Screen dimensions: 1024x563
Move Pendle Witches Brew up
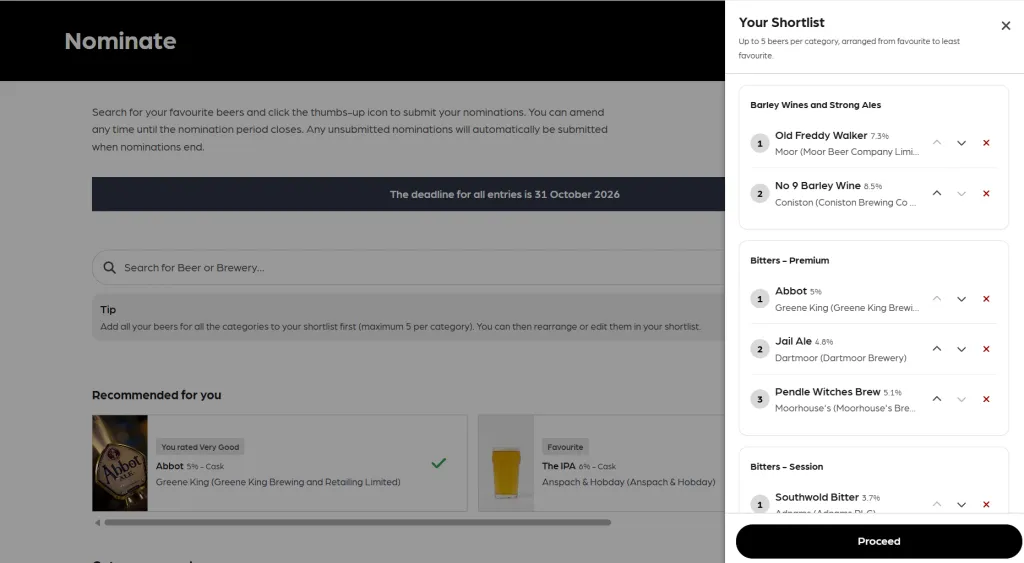click(x=936, y=399)
